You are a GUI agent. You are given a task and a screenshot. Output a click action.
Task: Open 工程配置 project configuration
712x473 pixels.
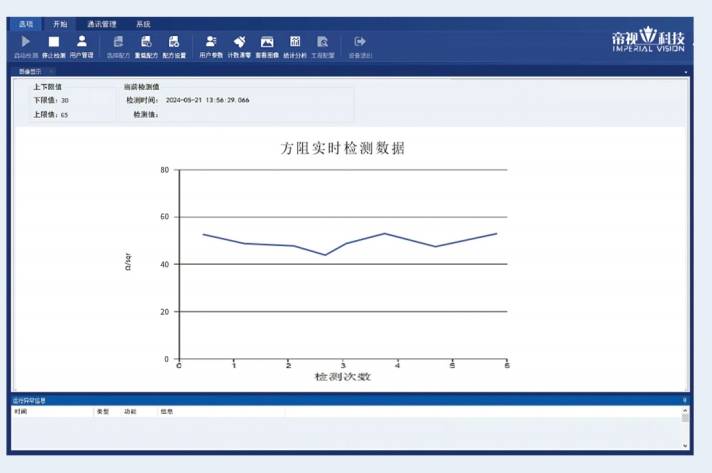[323, 46]
